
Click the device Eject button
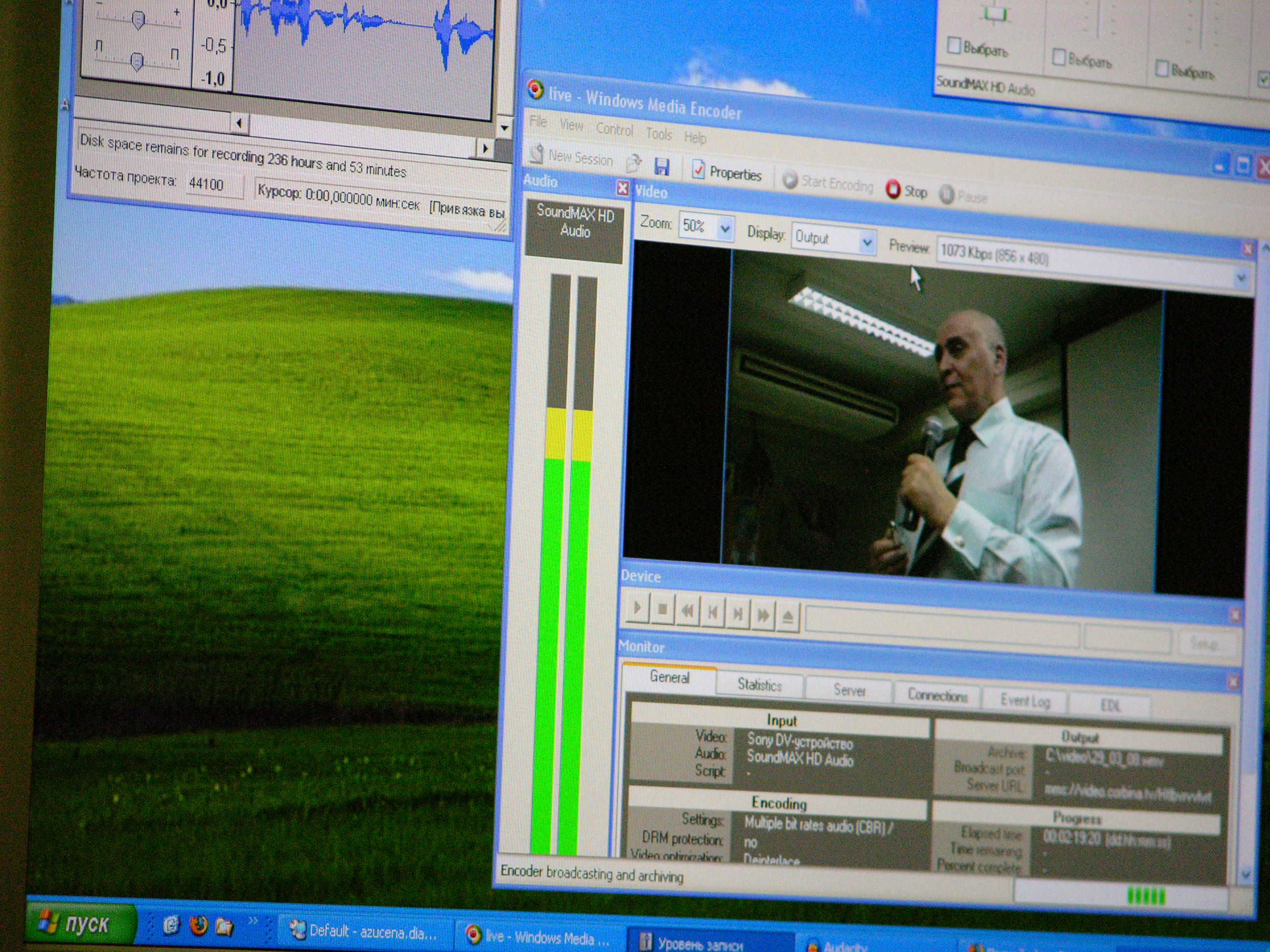[x=788, y=618]
